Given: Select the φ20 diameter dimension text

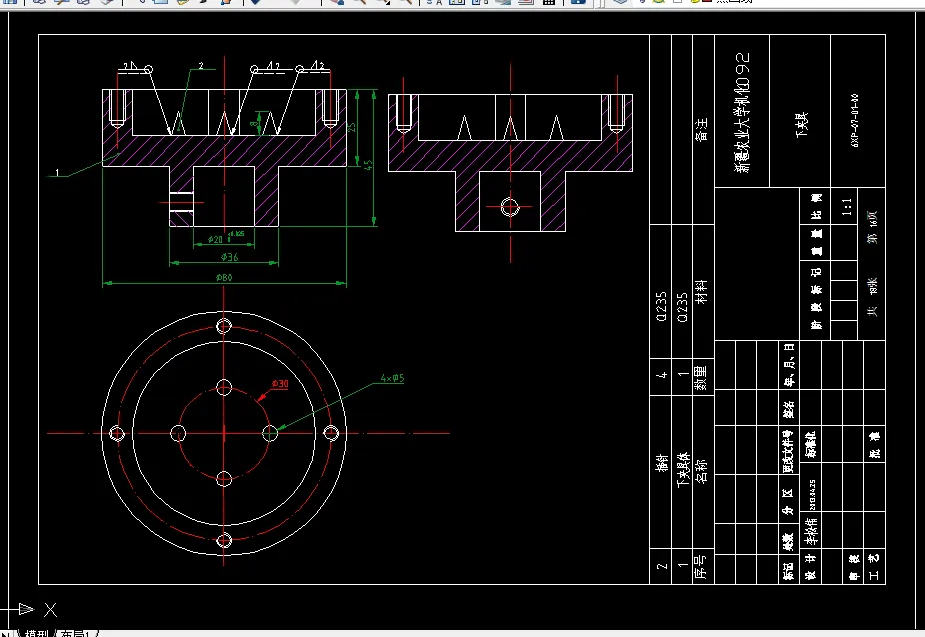Looking at the screenshot, I should coord(215,239).
